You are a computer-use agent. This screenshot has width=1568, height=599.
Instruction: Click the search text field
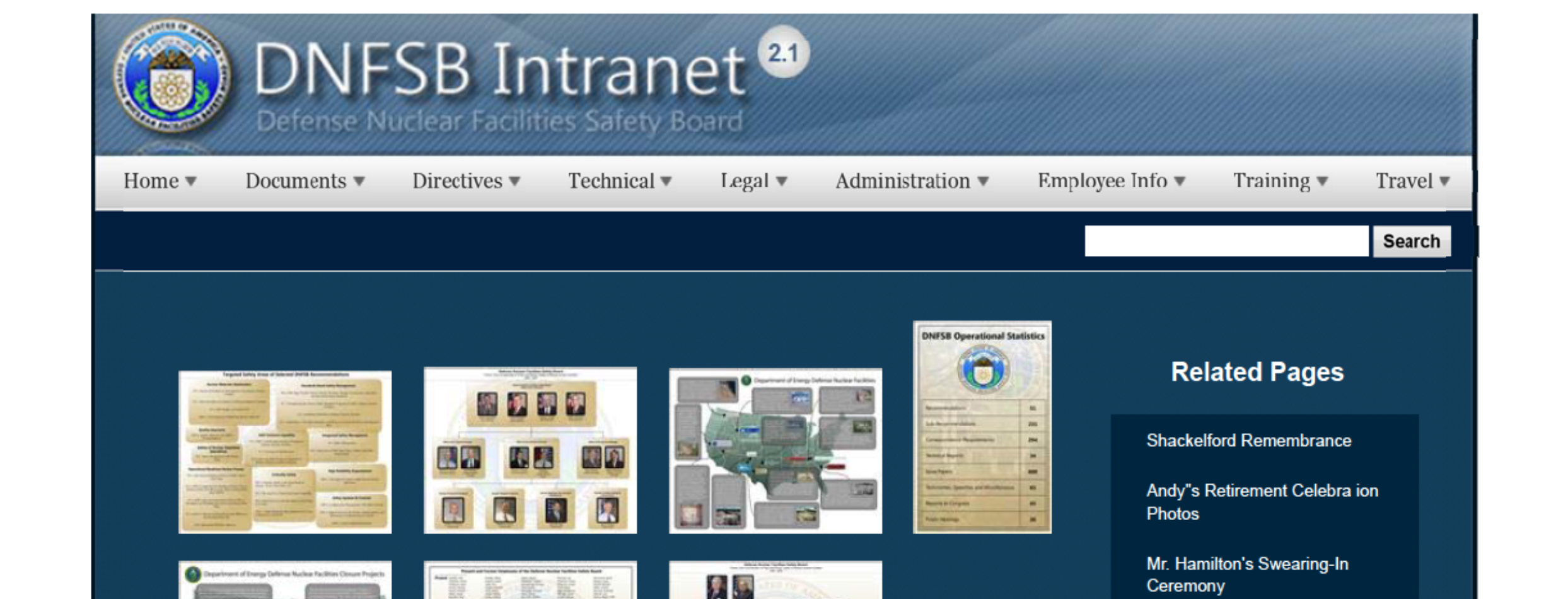click(x=1226, y=241)
